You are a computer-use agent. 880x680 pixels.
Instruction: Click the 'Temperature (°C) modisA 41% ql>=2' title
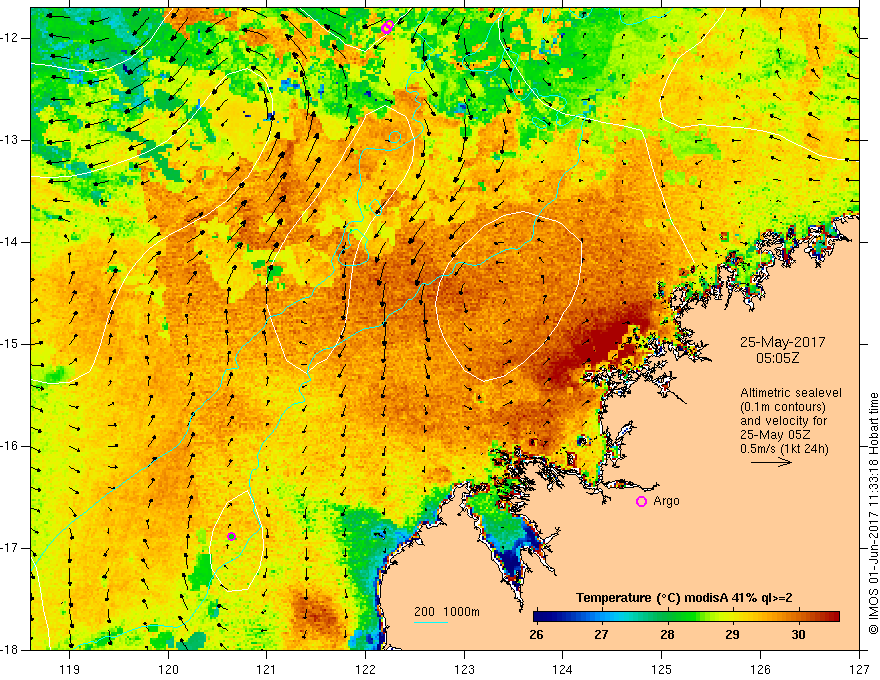[684, 598]
